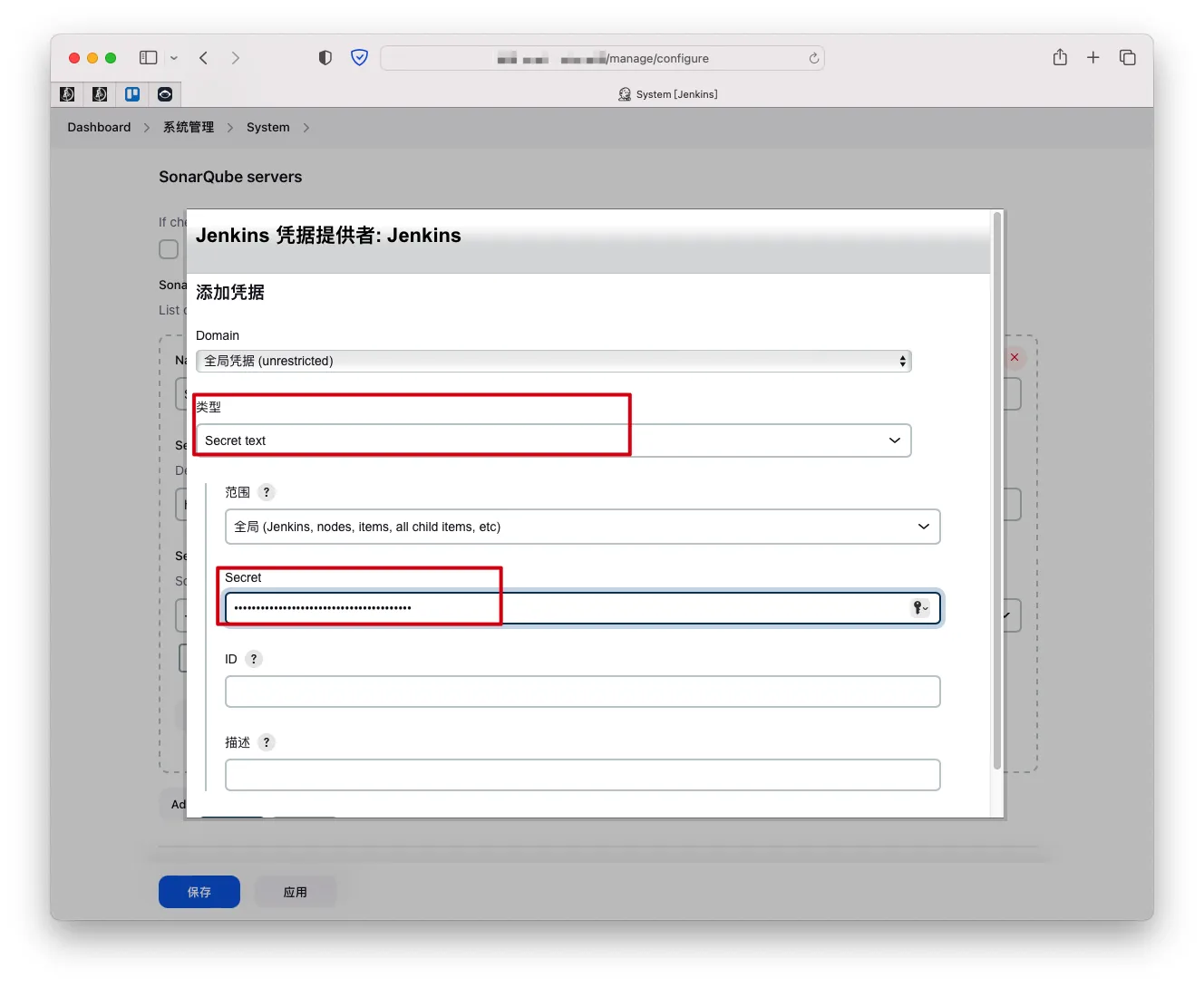Open the second pinned tab from left

pyautogui.click(x=100, y=94)
